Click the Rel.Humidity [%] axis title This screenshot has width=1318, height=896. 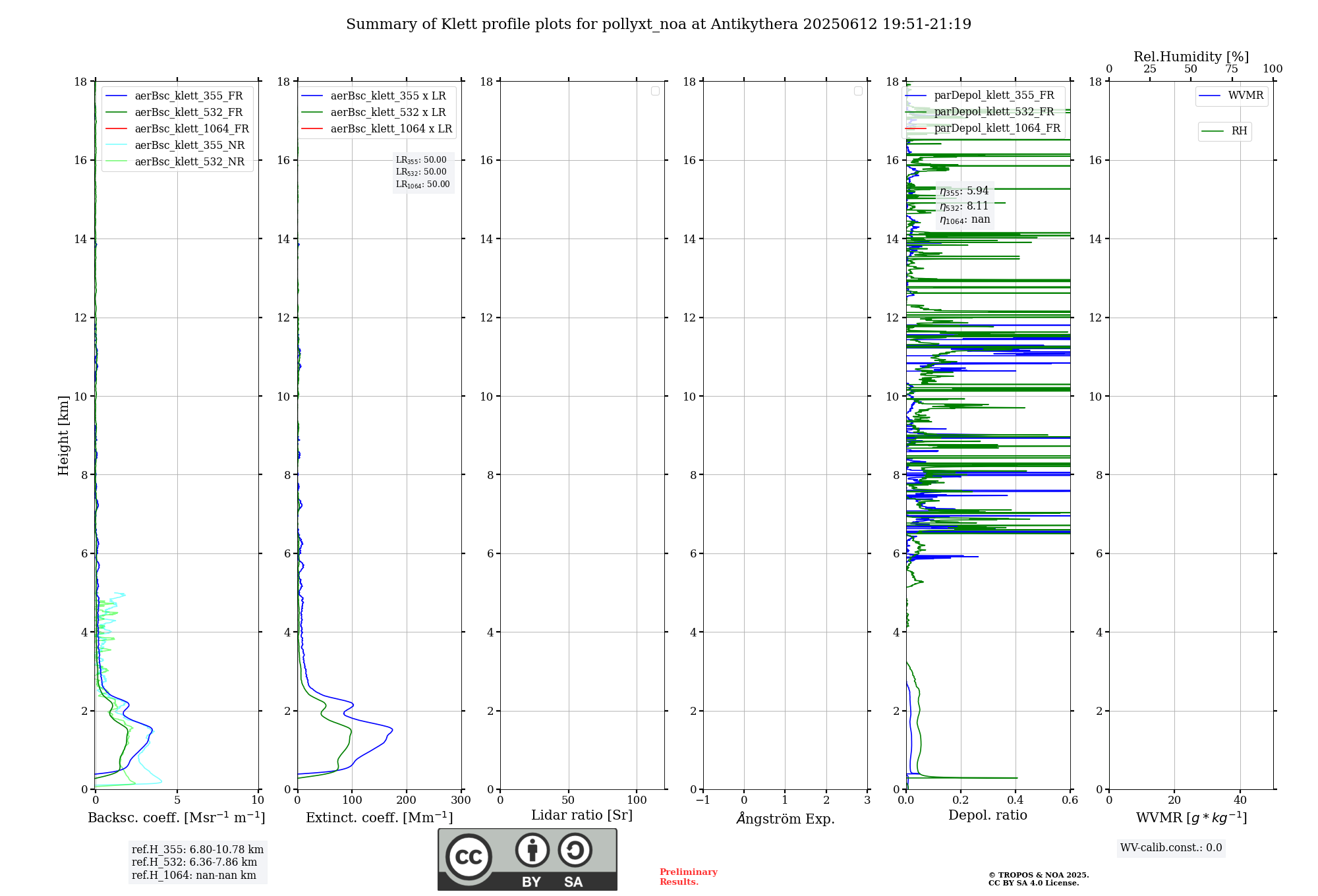coord(1191,57)
